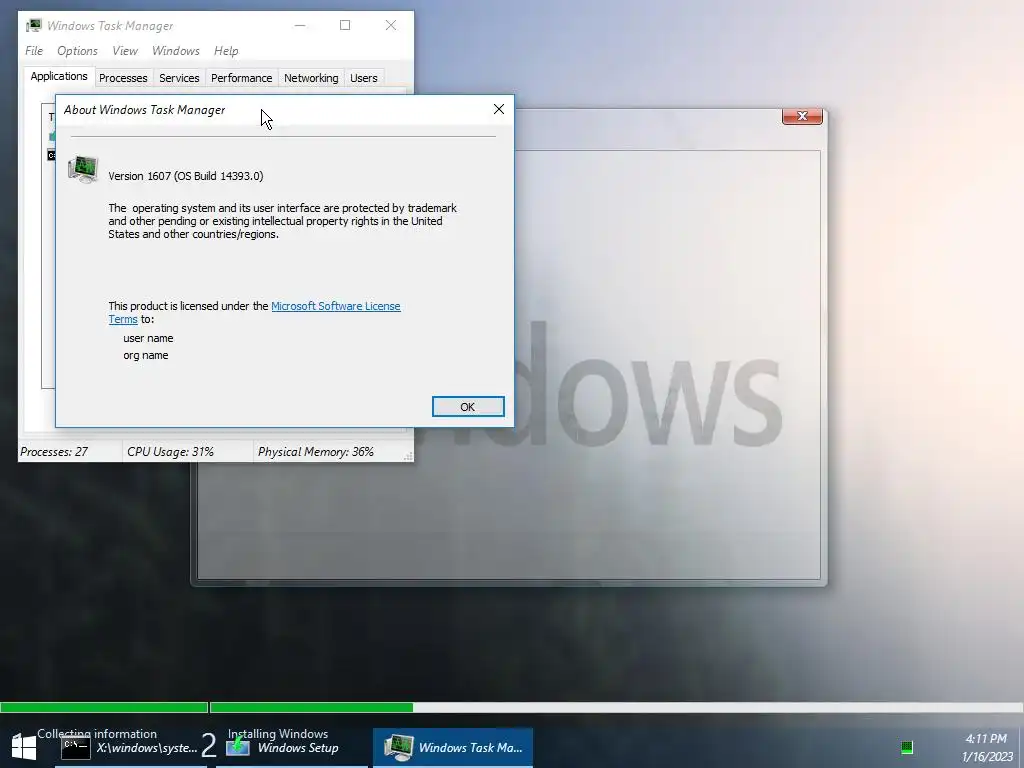
Task: Click CPU Usage: 31% status entry
Action: 170,451
